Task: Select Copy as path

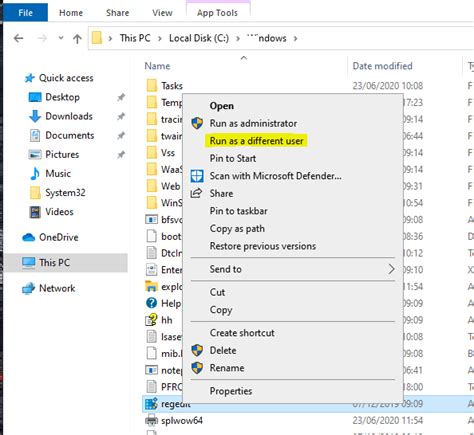Action: tap(237, 229)
